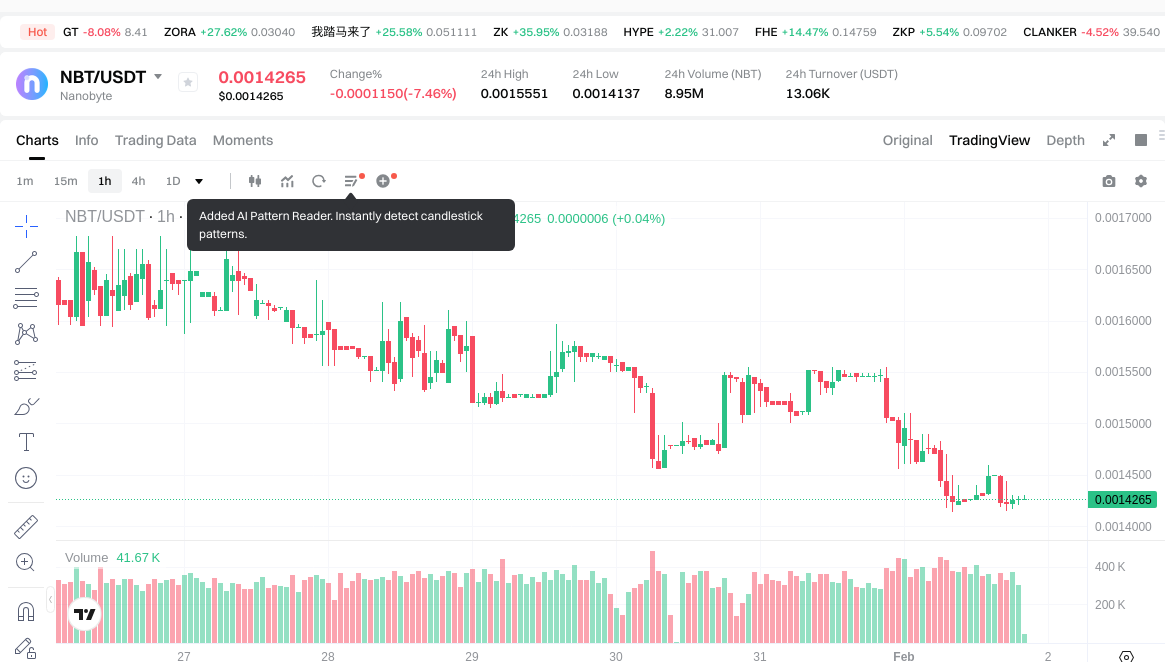
Task: Select the crosshair cursor tool
Action: tap(26, 226)
